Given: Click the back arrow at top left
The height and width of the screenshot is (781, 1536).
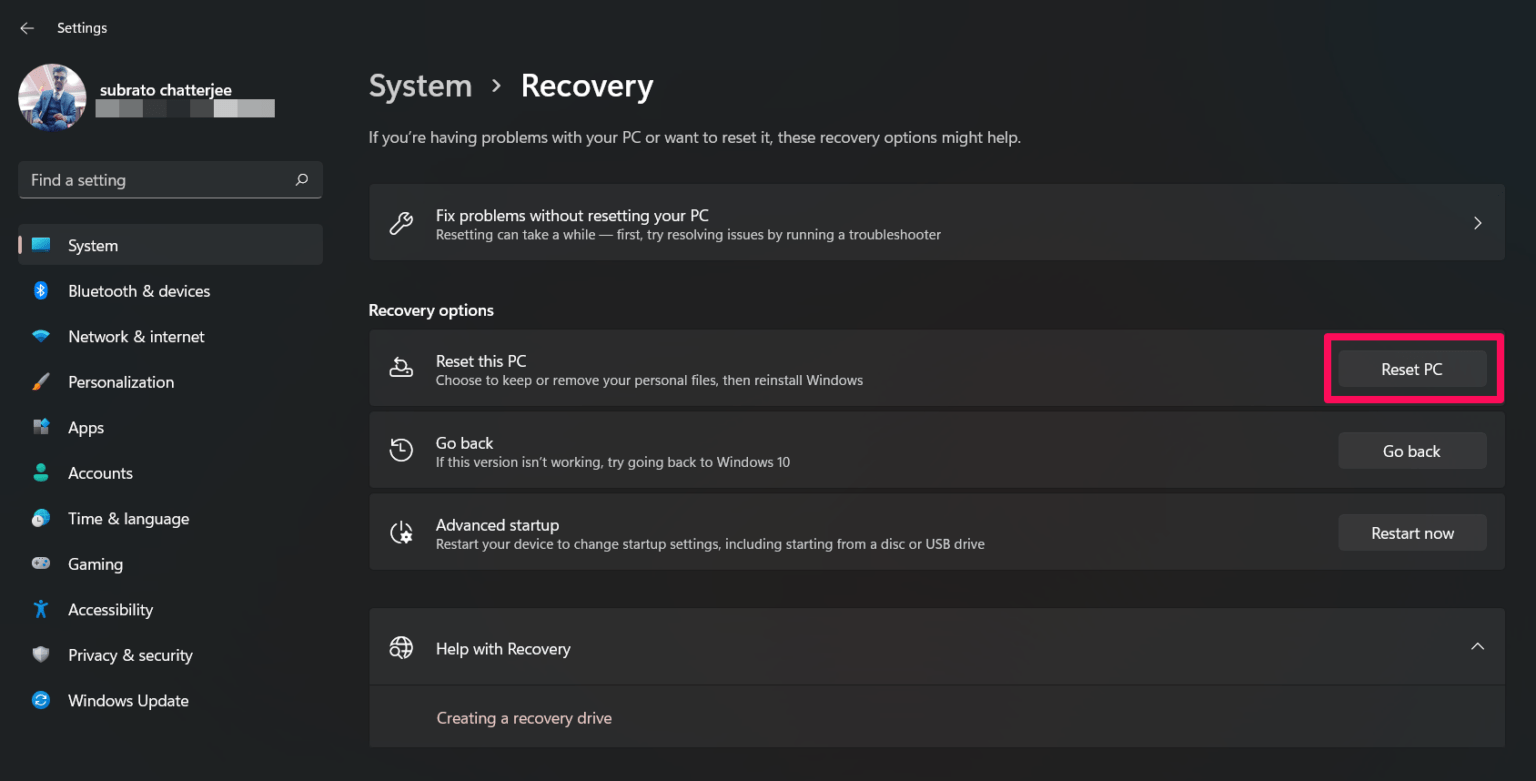Looking at the screenshot, I should tap(27, 28).
